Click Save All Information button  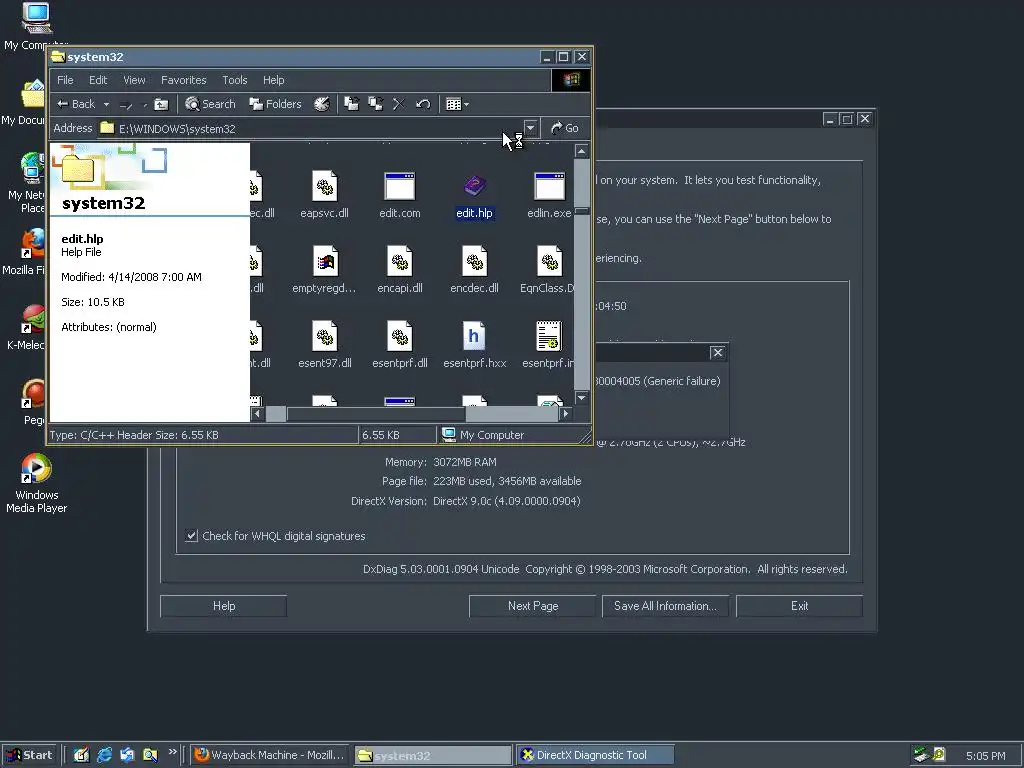click(x=665, y=606)
